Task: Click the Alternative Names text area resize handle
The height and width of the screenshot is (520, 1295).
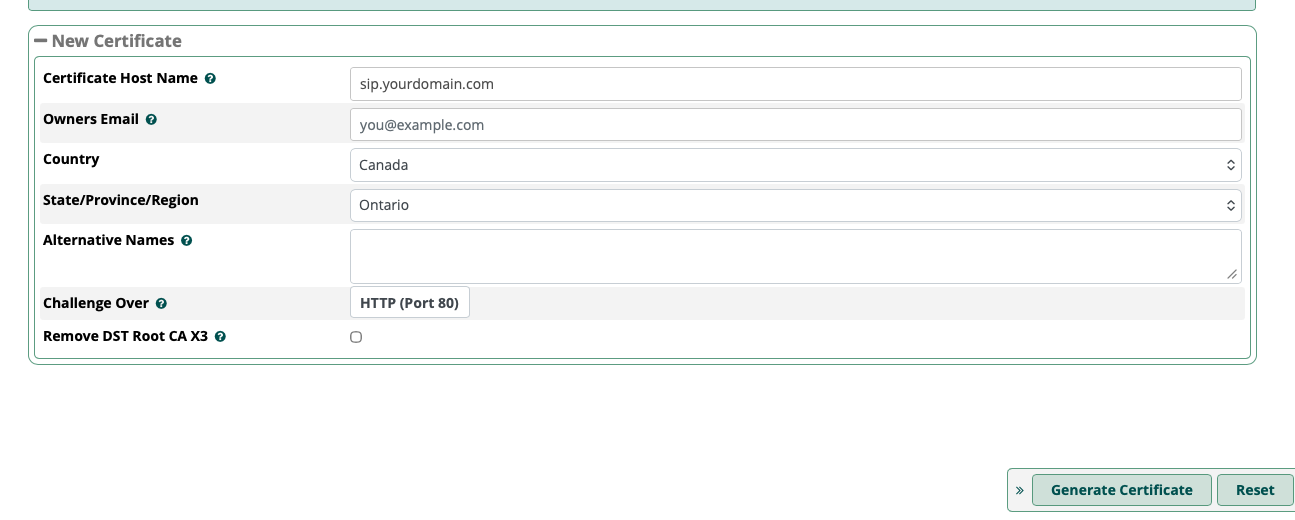Action: [1232, 274]
